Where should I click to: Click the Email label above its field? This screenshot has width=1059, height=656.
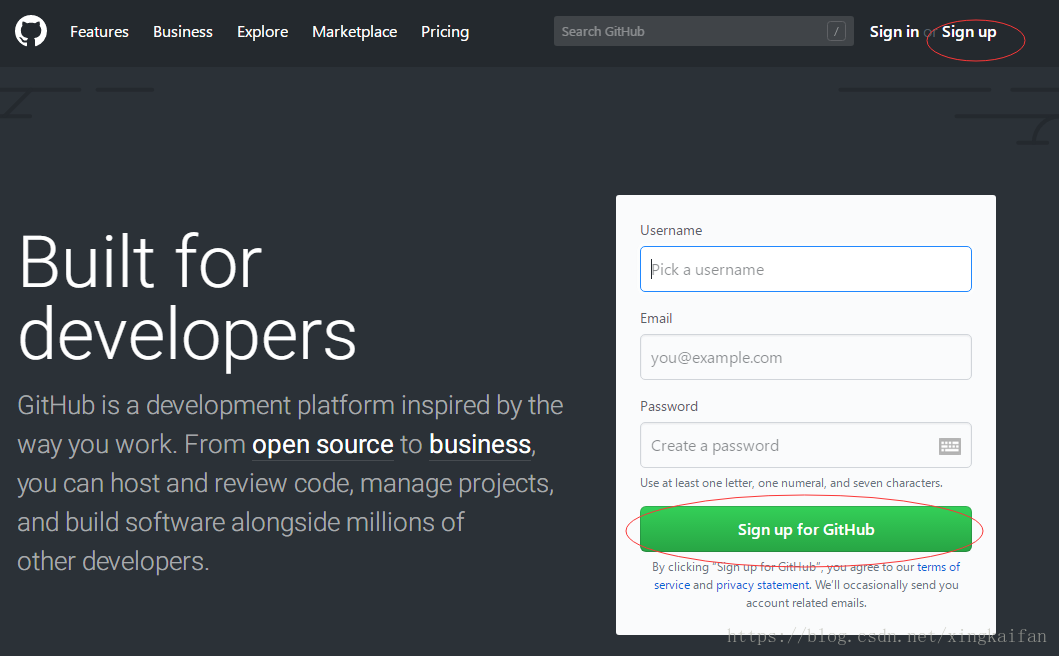click(x=656, y=318)
